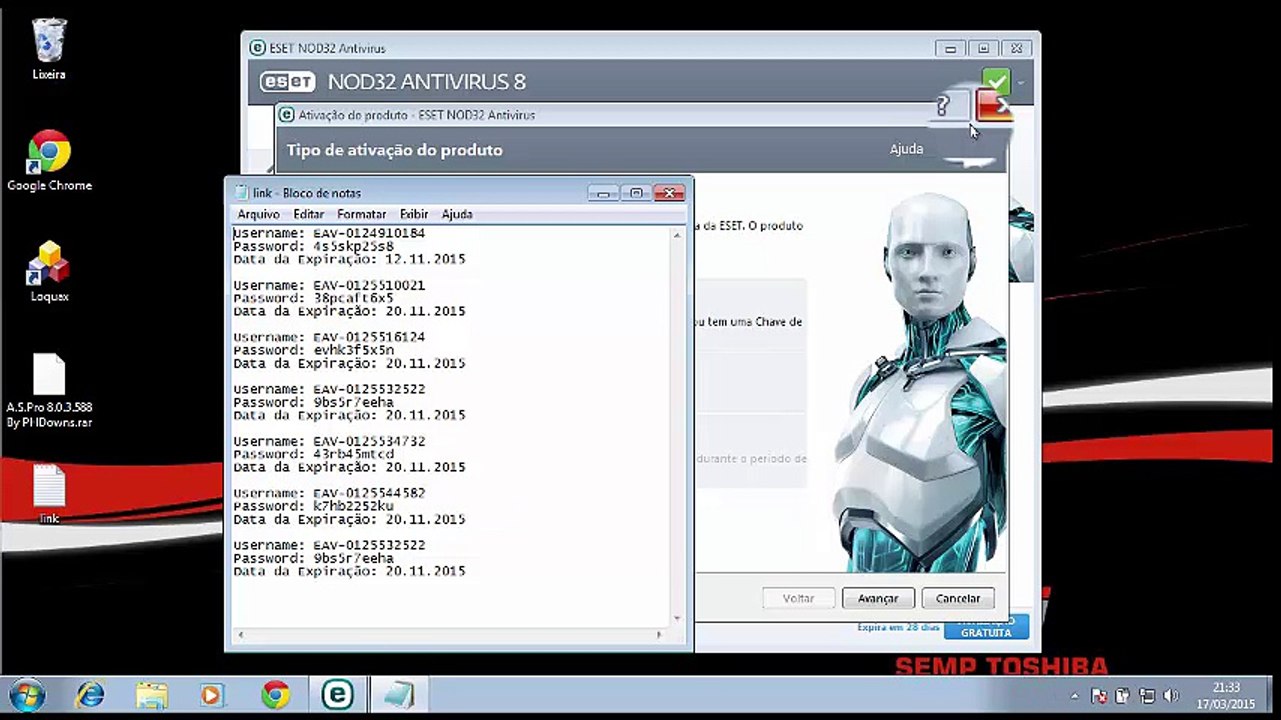
Task: Switch to ESET in the taskbar
Action: (337, 695)
